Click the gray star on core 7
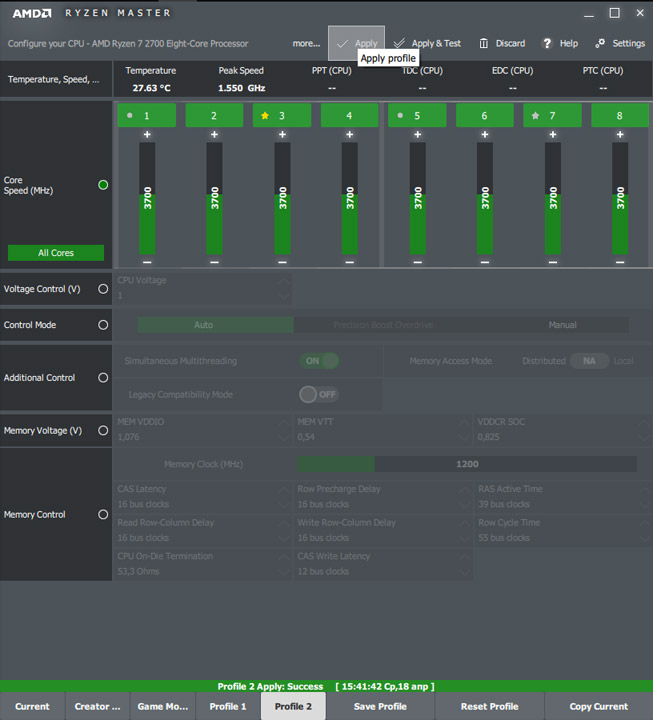The height and width of the screenshot is (720, 653). click(x=535, y=116)
